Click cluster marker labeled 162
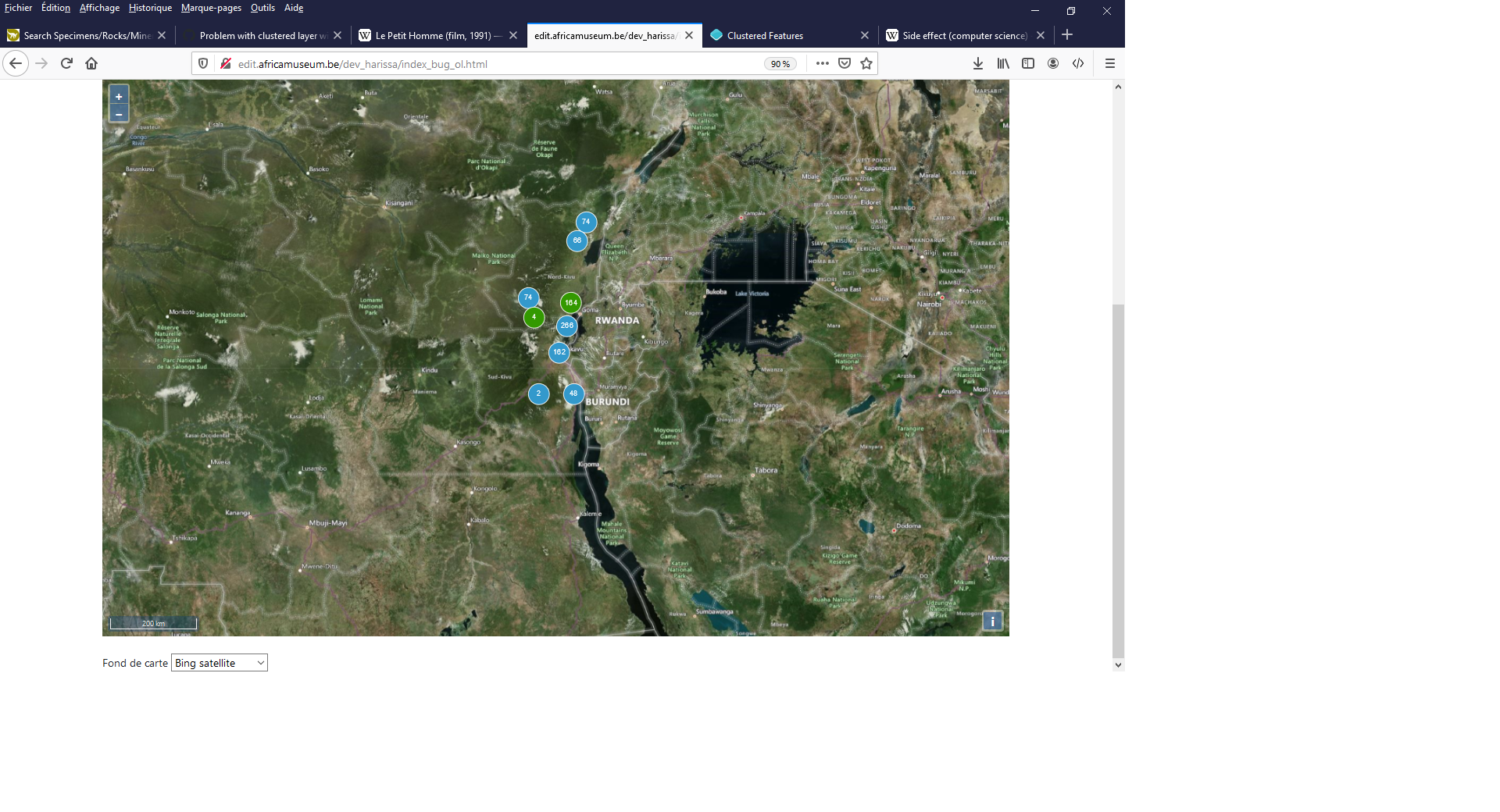Screen dimensions: 1500x812 click(559, 352)
